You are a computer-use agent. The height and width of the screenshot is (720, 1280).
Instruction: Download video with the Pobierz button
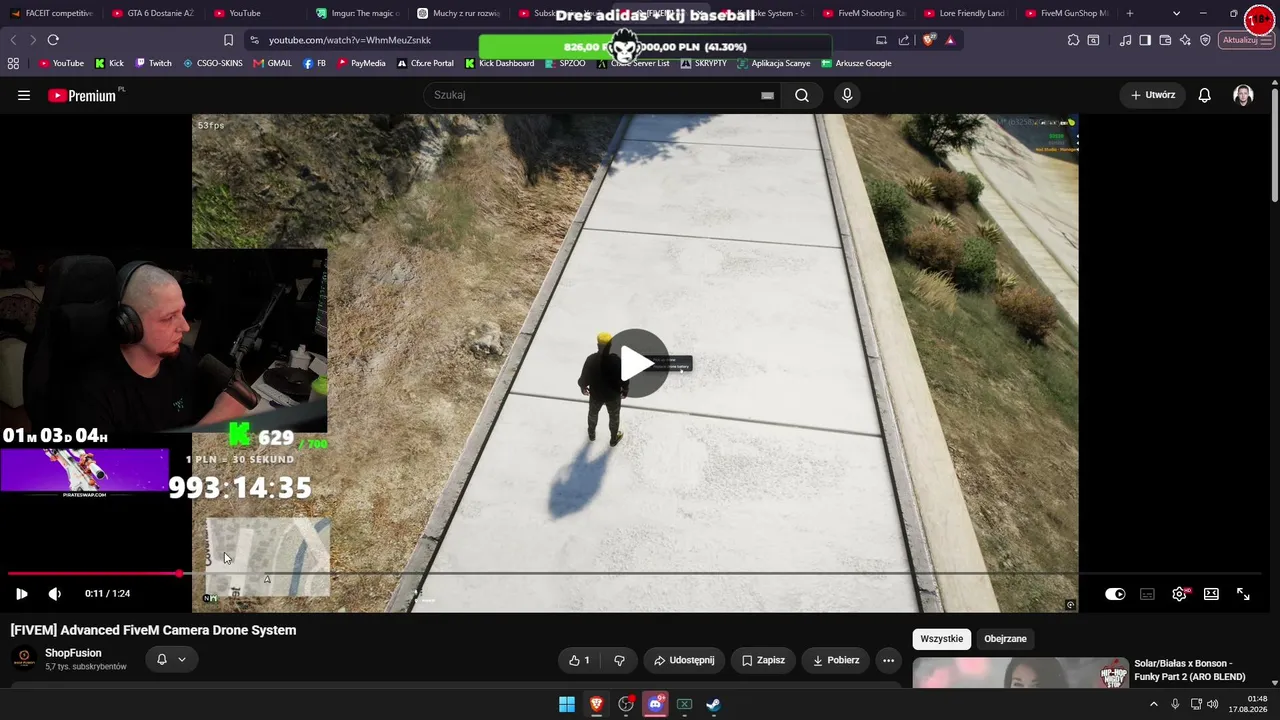(x=836, y=660)
